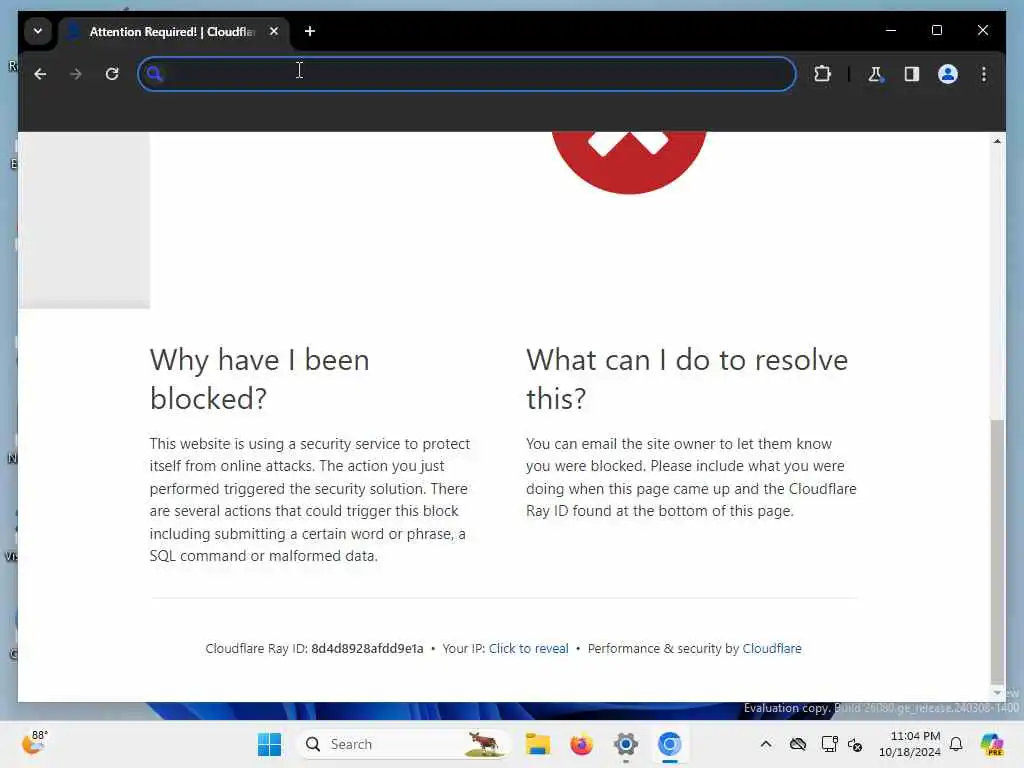1024x768 pixels.
Task: Maximize the browser window
Action: pos(936,30)
